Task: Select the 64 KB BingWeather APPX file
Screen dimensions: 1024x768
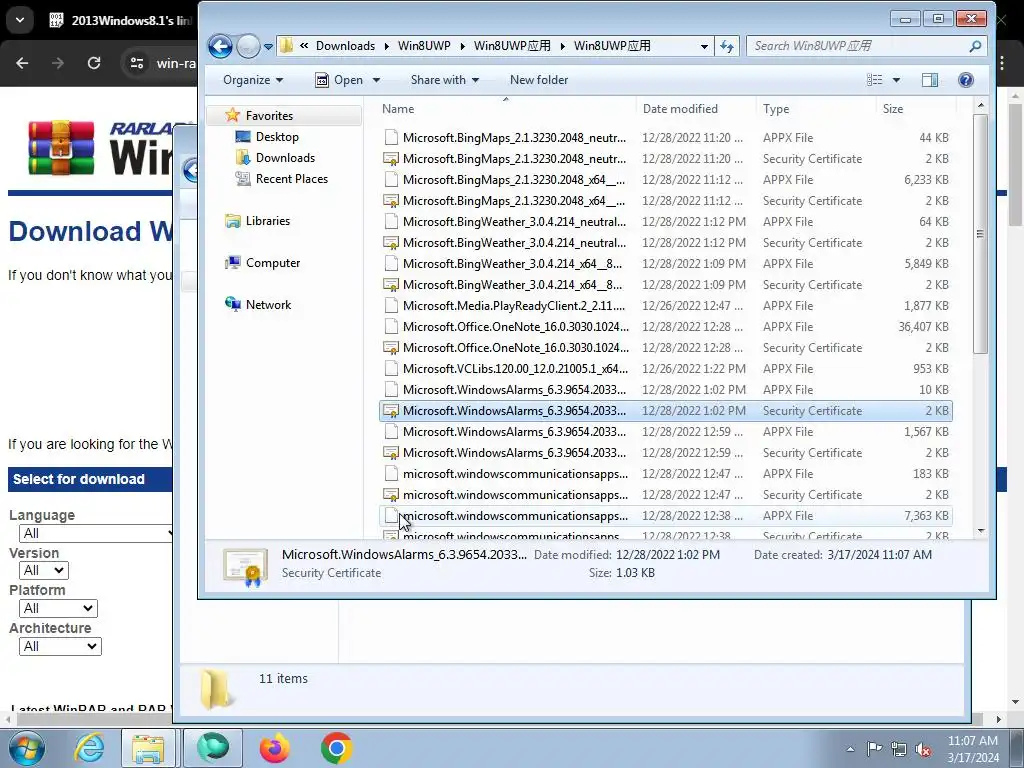Action: coord(665,221)
